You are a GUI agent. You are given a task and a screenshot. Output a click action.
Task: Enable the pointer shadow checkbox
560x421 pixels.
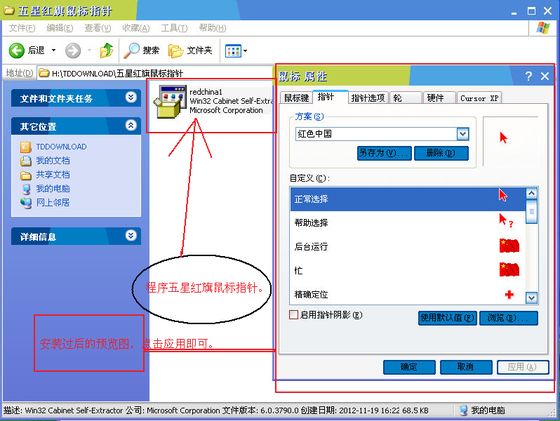pos(294,315)
